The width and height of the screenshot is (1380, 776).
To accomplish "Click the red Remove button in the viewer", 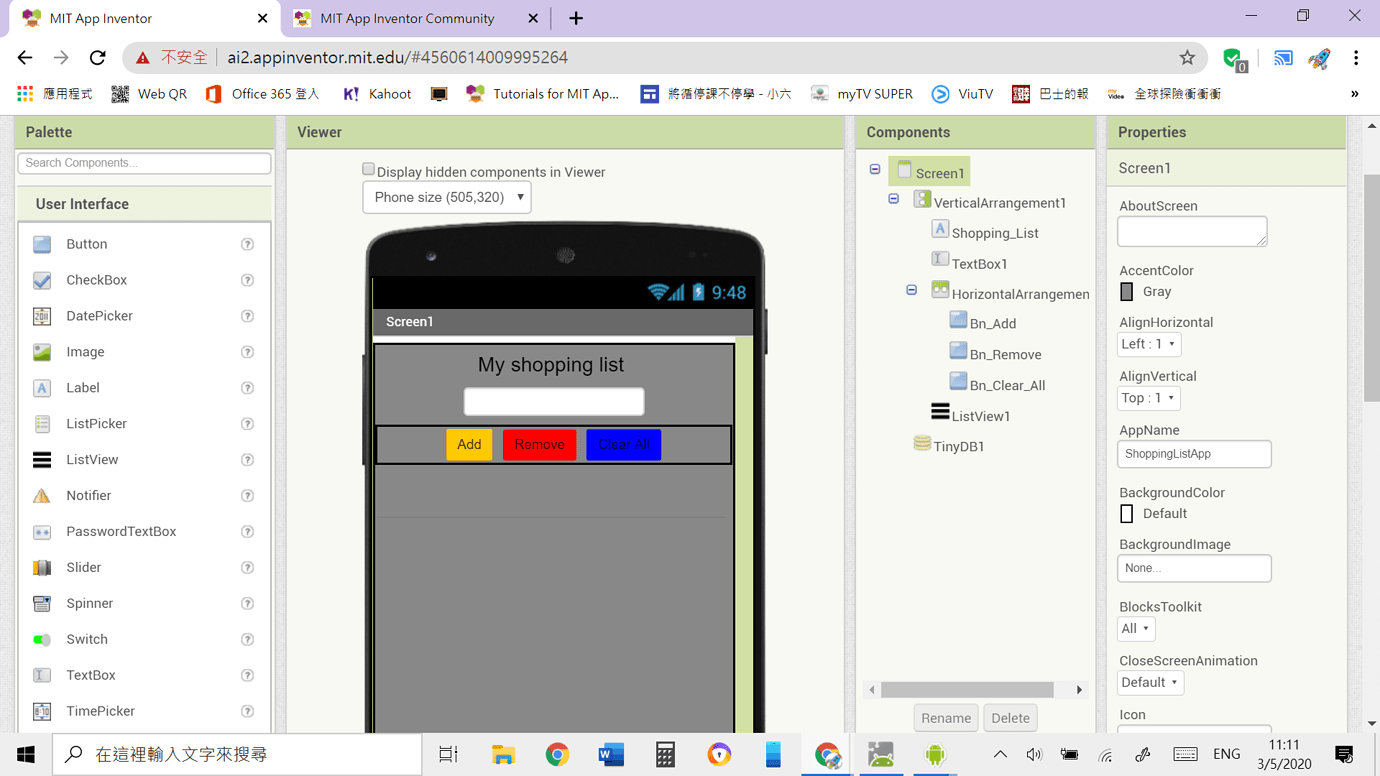I will click(539, 445).
